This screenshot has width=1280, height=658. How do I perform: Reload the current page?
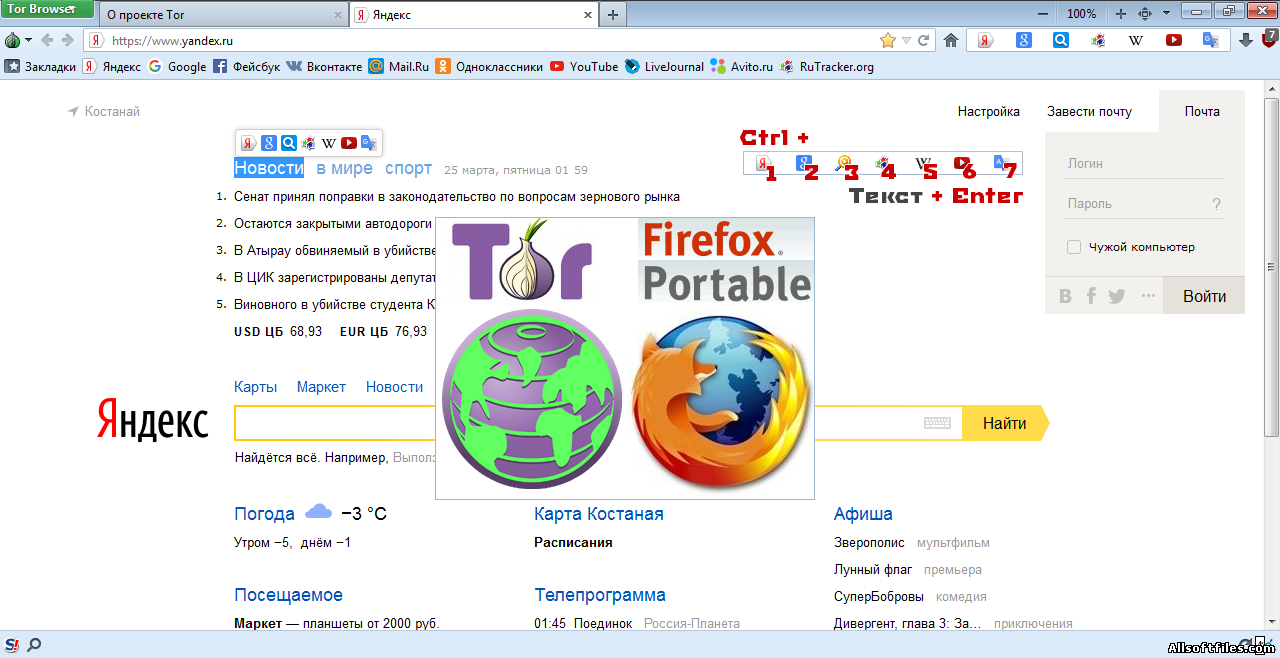[923, 40]
